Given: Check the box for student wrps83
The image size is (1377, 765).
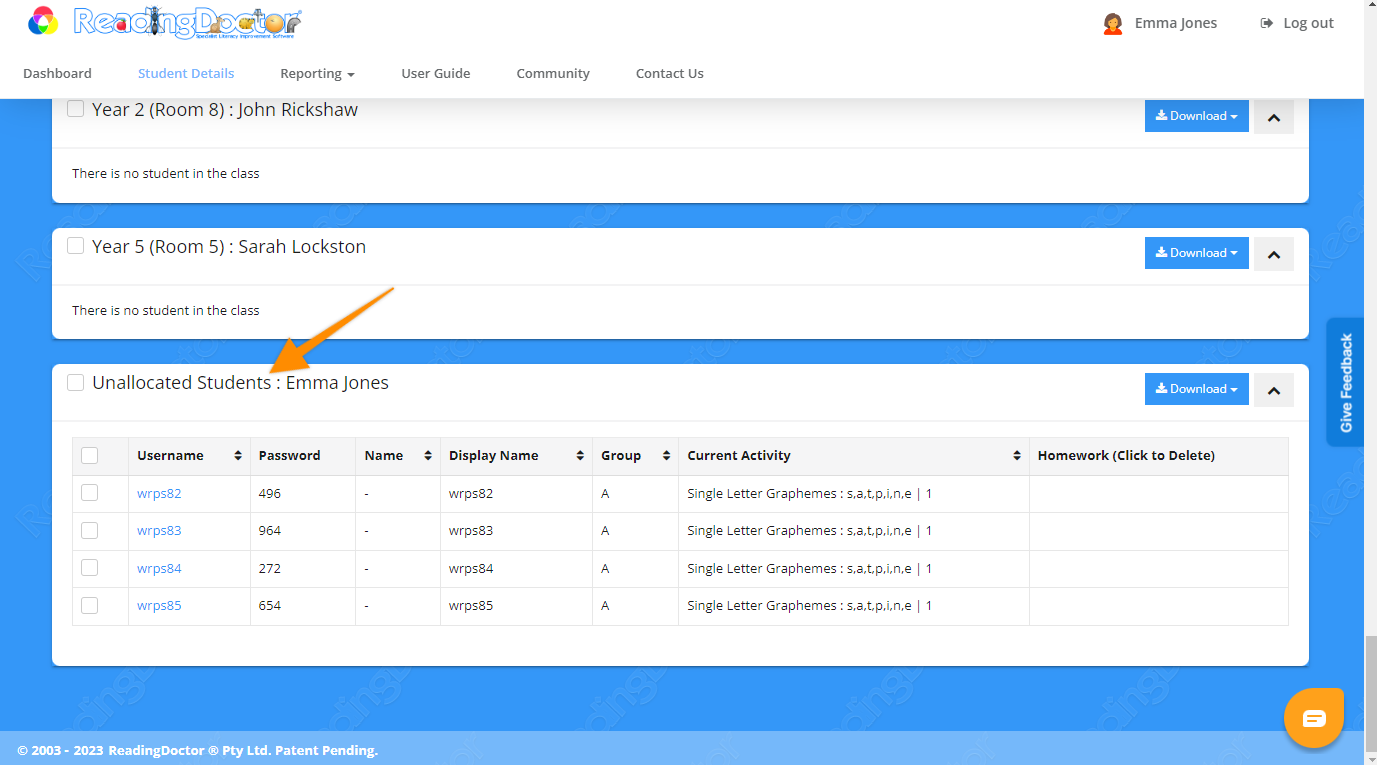Looking at the screenshot, I should (x=89, y=530).
